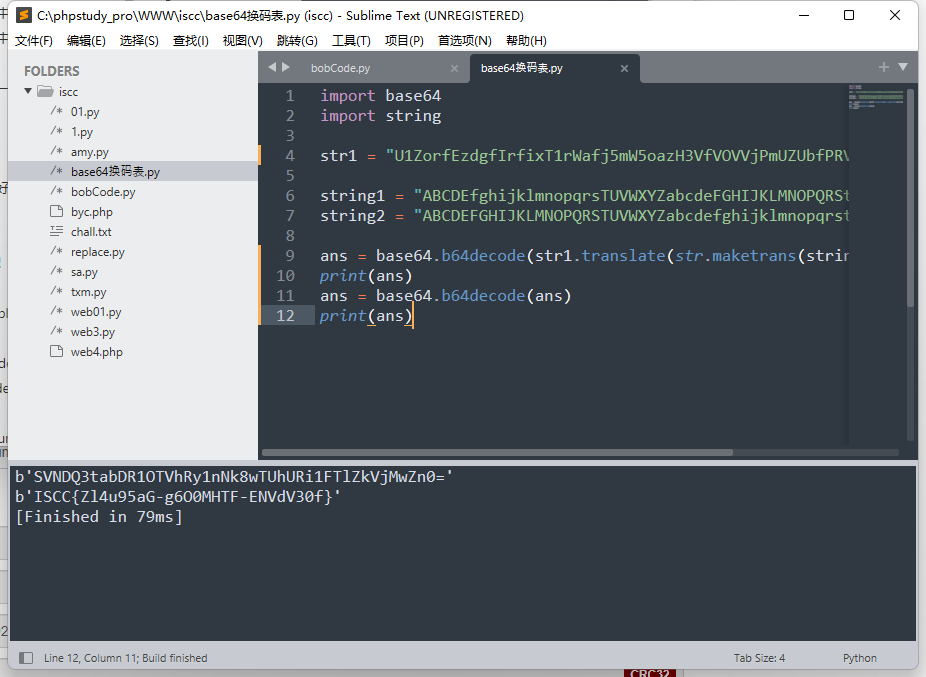Collapse the iscc folder tree arrow
The width and height of the screenshot is (926, 677).
[28, 91]
